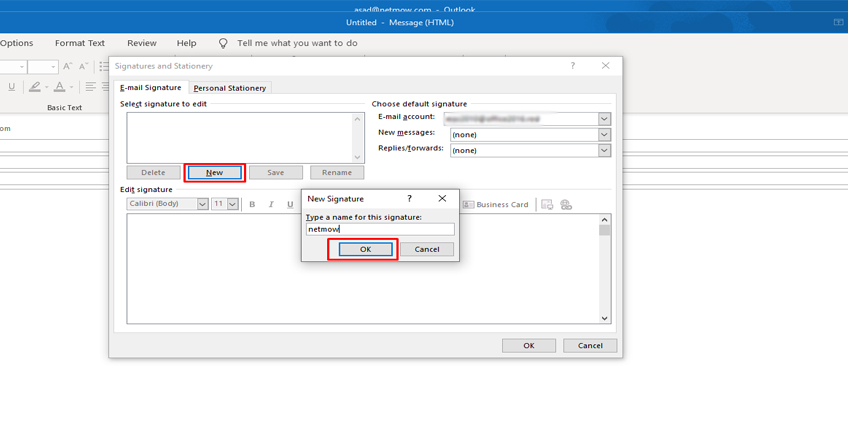Viewport: 848px width, 447px height.
Task: Click the font color A icon
Action: click(x=59, y=86)
